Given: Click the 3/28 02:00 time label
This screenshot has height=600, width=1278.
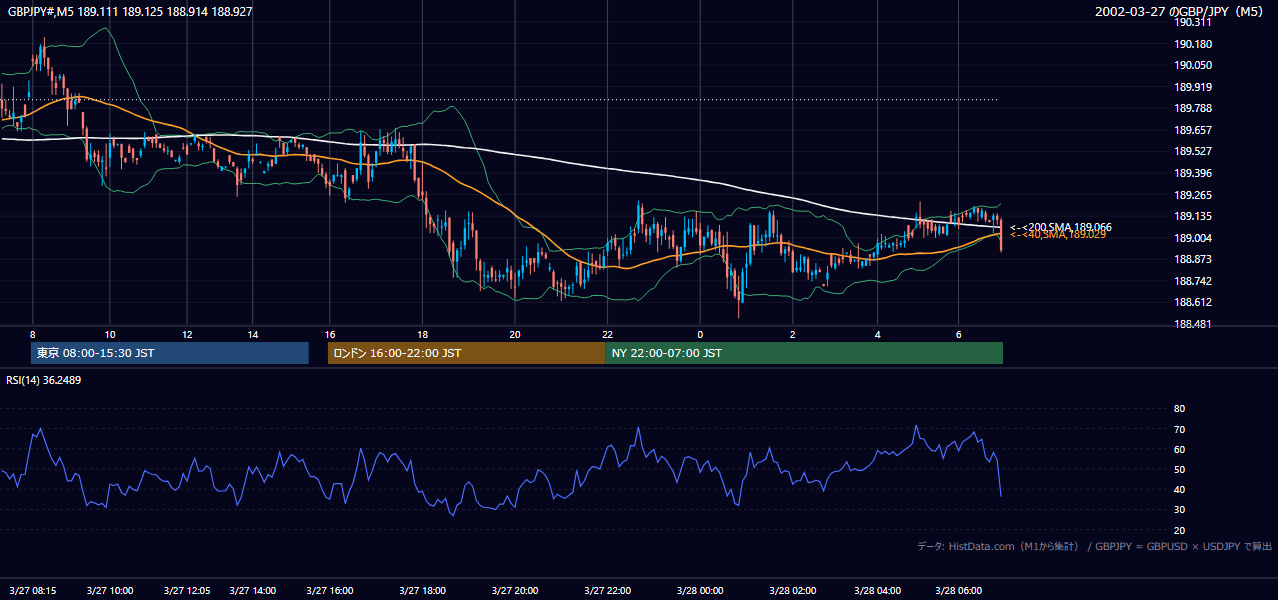Looking at the screenshot, I should 793,591.
